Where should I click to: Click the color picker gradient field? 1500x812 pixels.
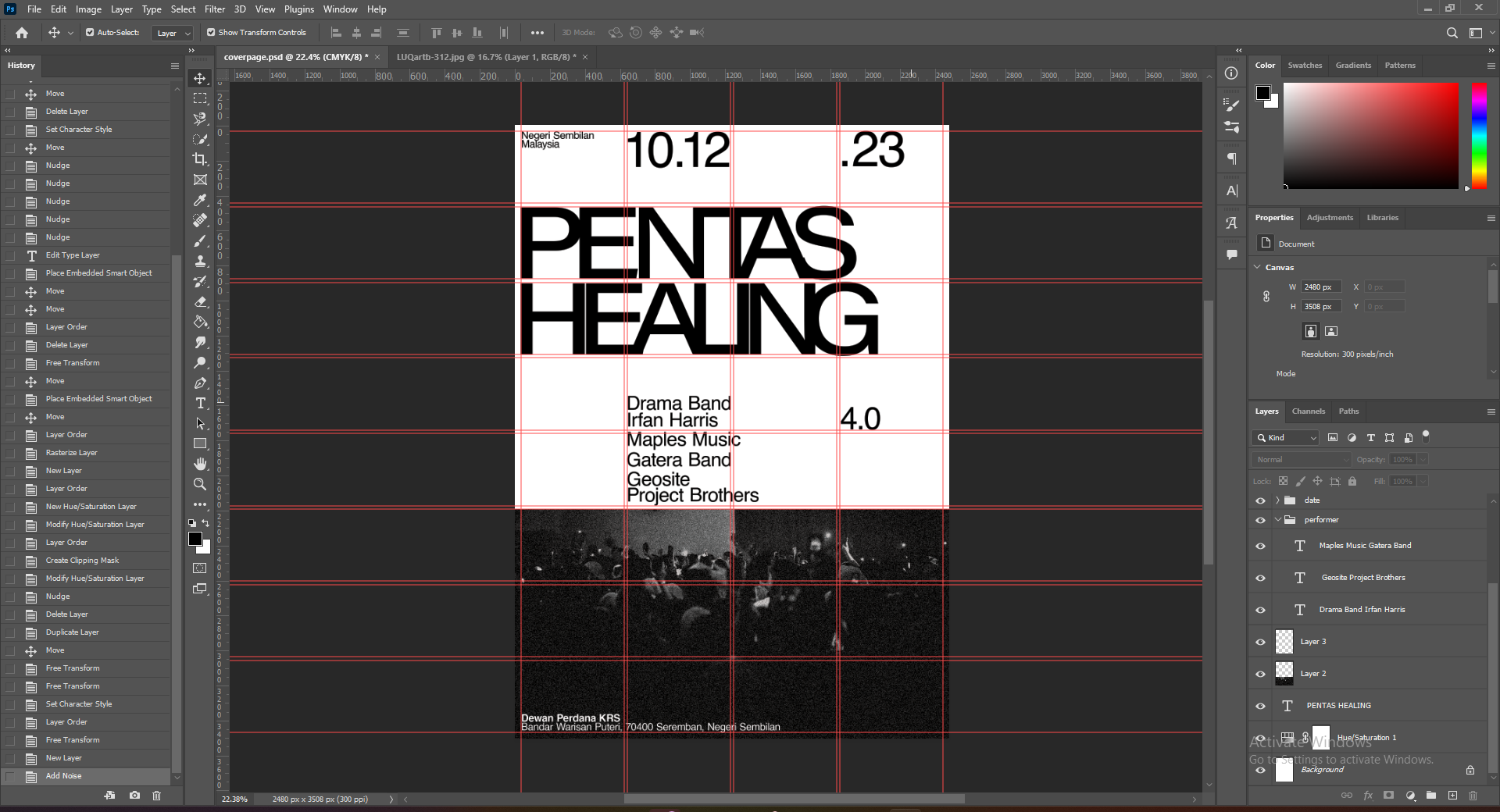(x=1371, y=135)
